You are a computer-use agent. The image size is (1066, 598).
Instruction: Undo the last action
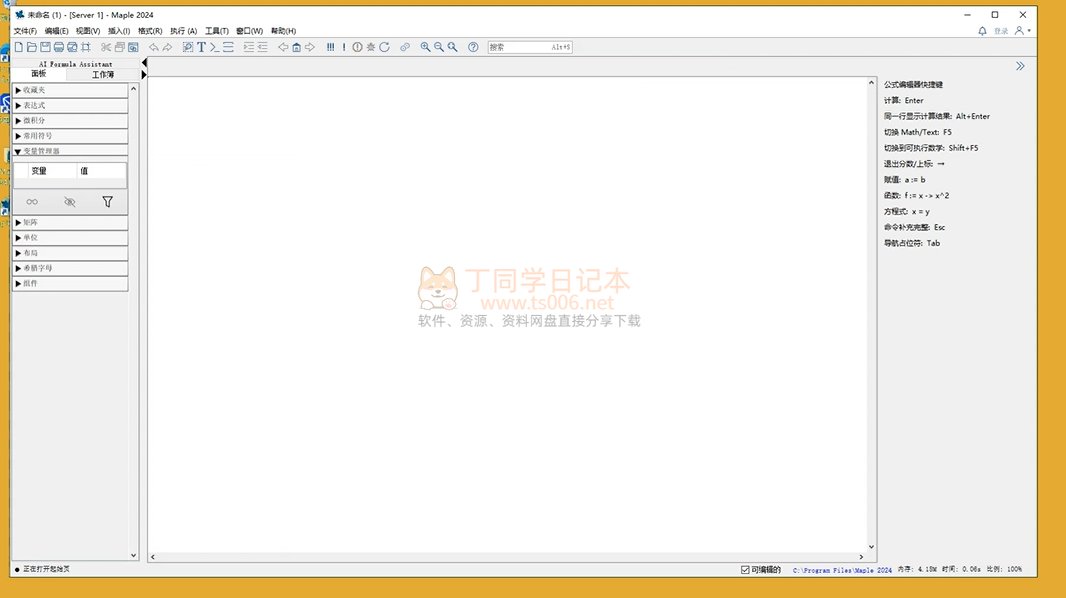tap(154, 47)
